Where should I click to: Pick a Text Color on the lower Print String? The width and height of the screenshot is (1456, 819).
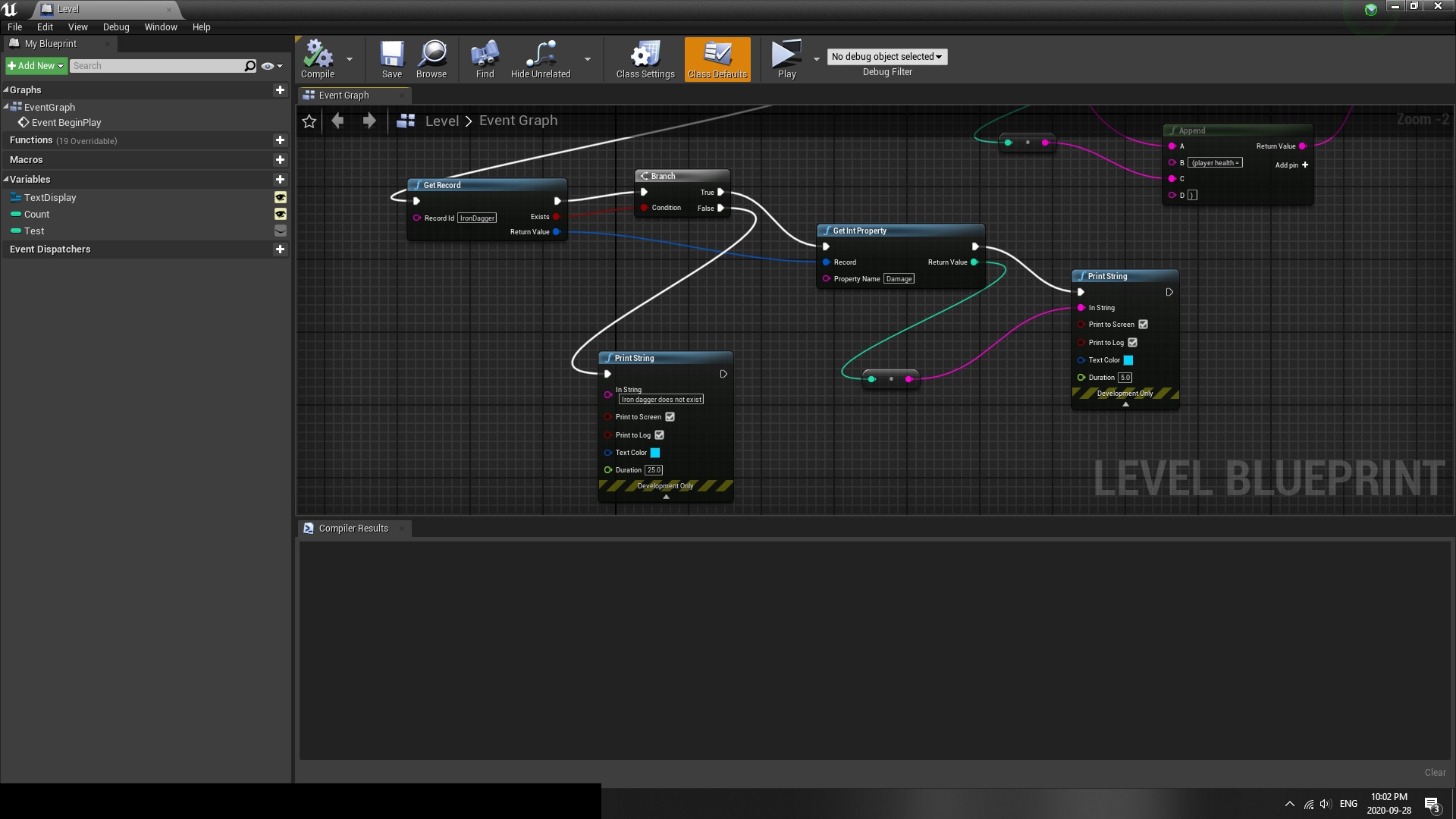point(654,453)
